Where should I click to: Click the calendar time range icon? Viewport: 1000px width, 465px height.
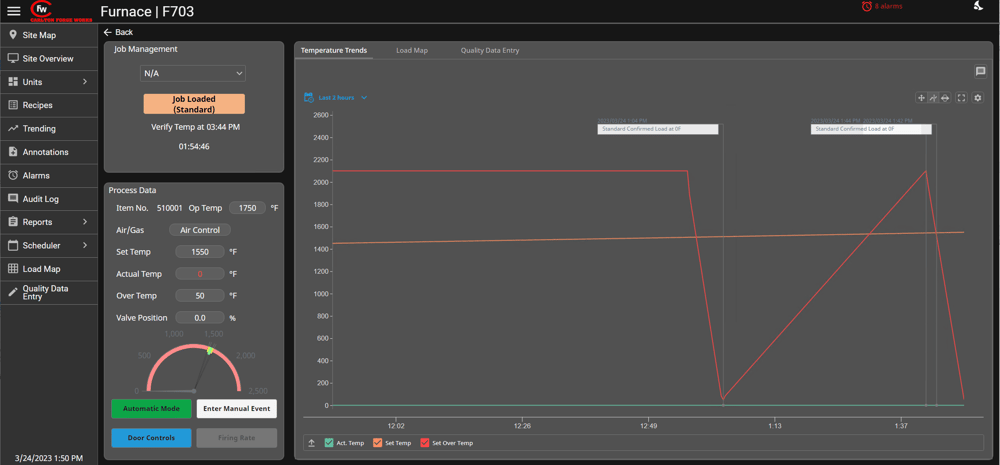click(309, 98)
